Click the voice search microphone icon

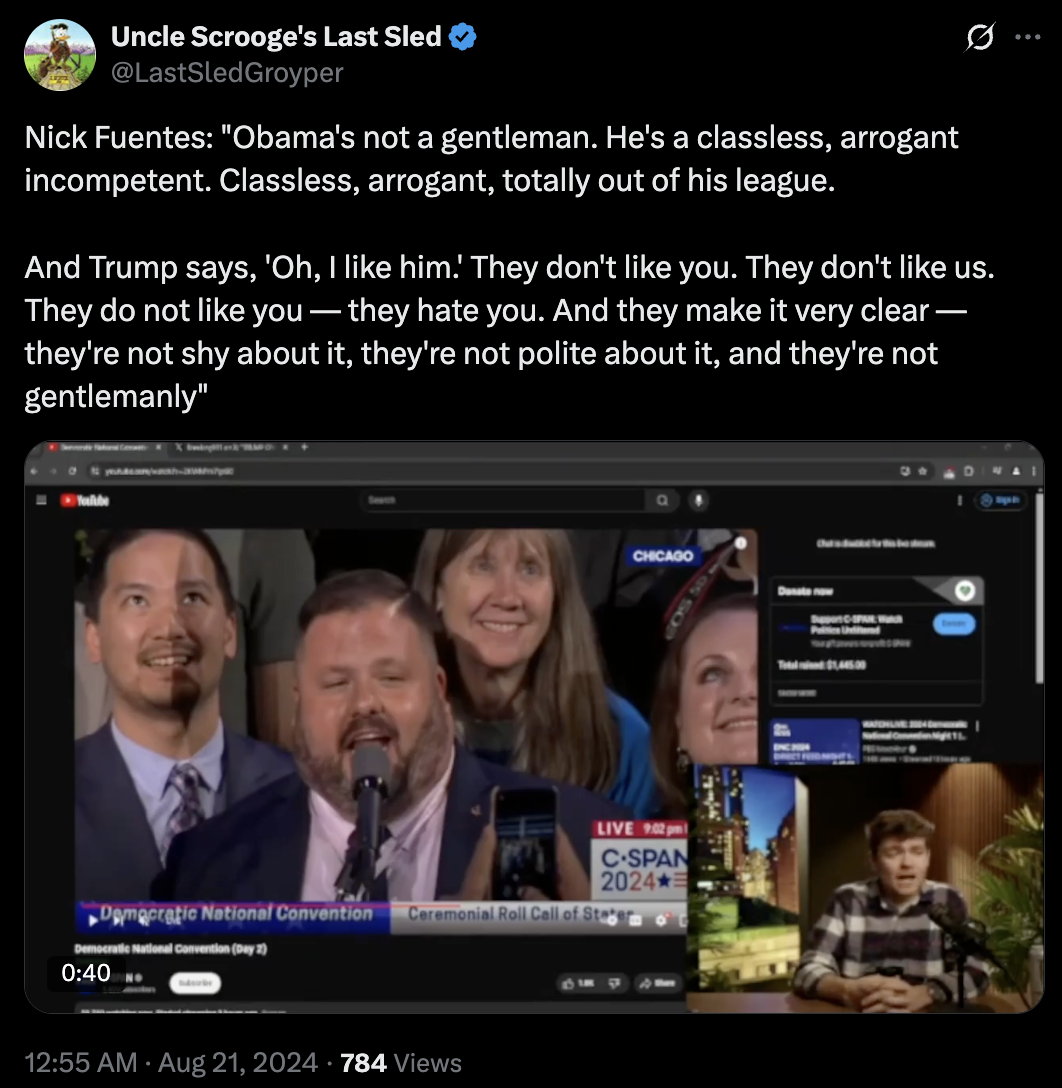click(699, 500)
